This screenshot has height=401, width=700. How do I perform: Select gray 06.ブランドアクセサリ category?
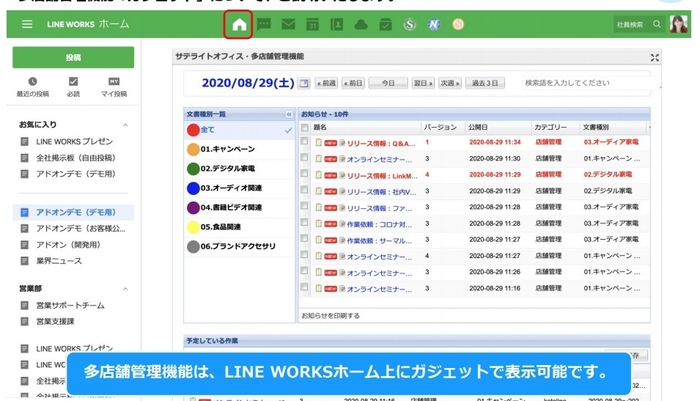[239, 246]
